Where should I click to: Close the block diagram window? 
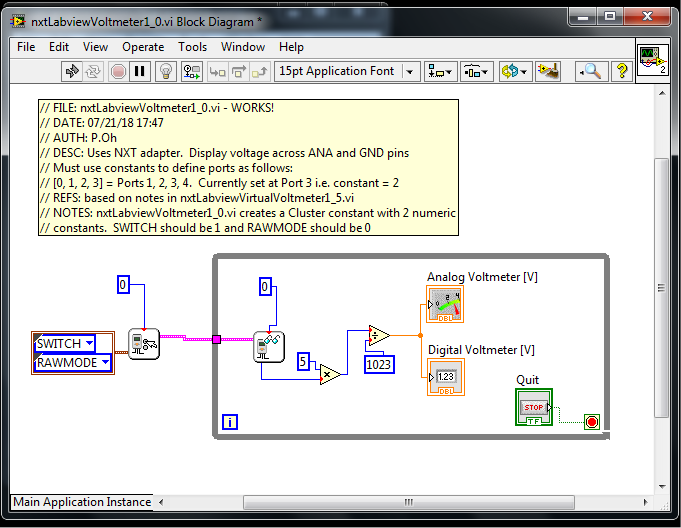(x=647, y=17)
